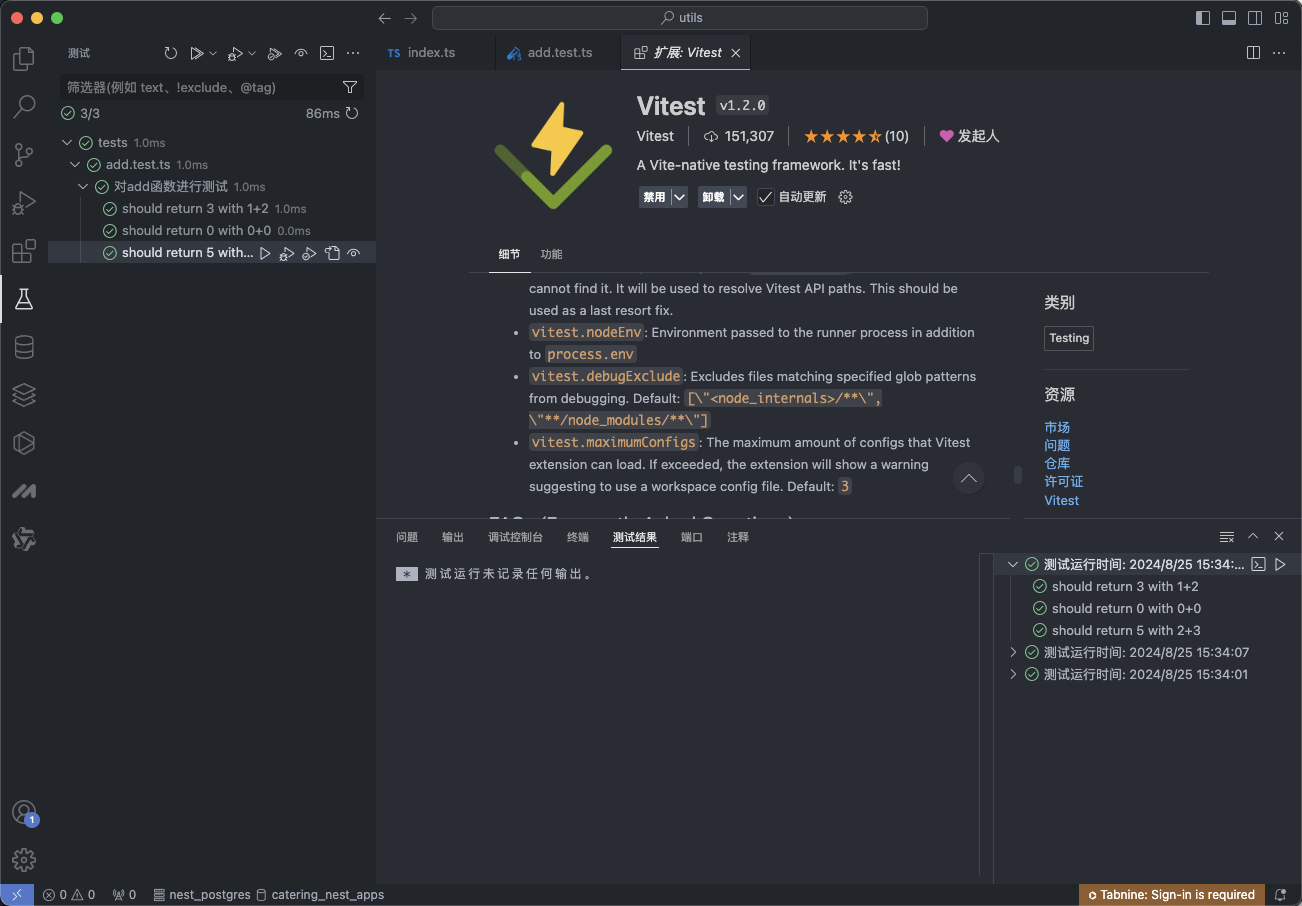Rerun last run icon next to 86ms
The height and width of the screenshot is (906, 1302).
point(352,113)
